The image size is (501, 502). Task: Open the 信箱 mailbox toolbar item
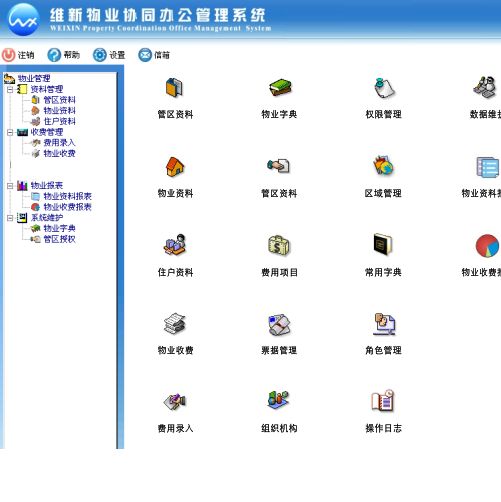154,55
